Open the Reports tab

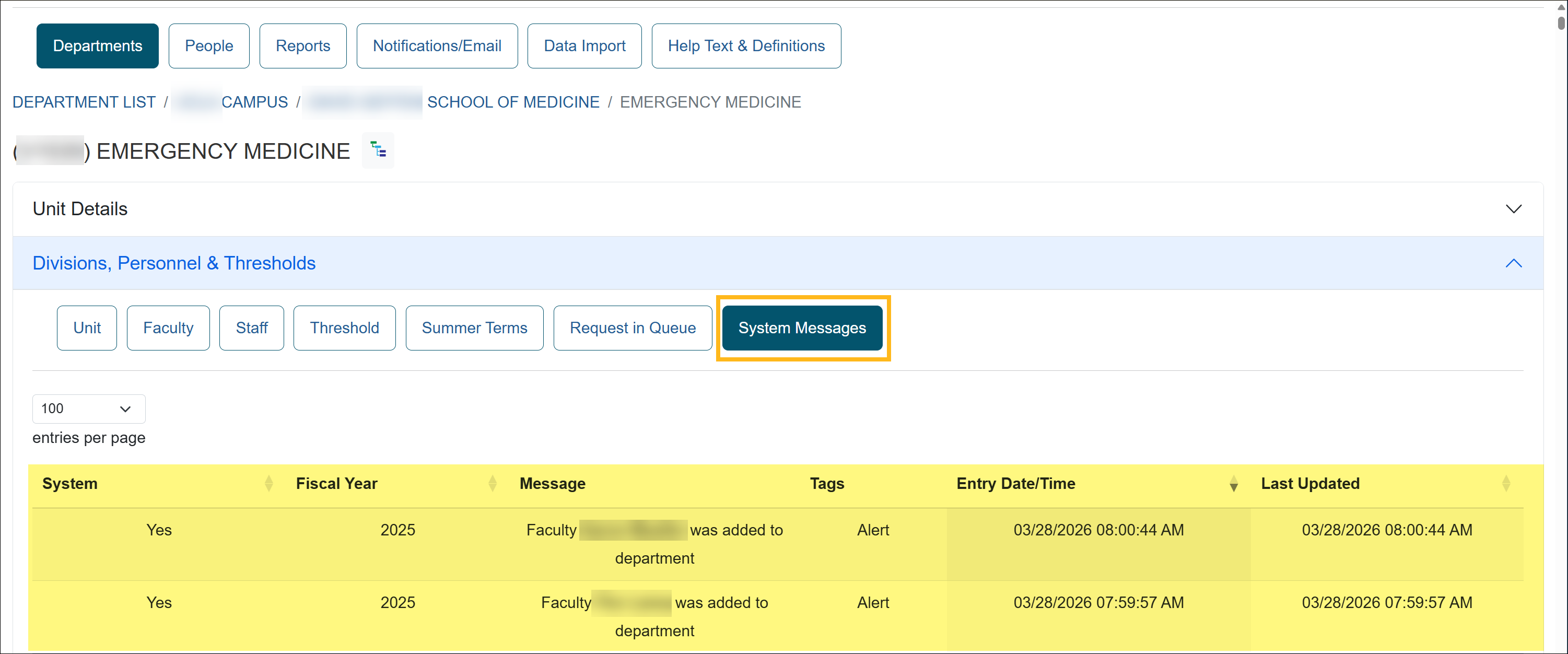tap(302, 45)
